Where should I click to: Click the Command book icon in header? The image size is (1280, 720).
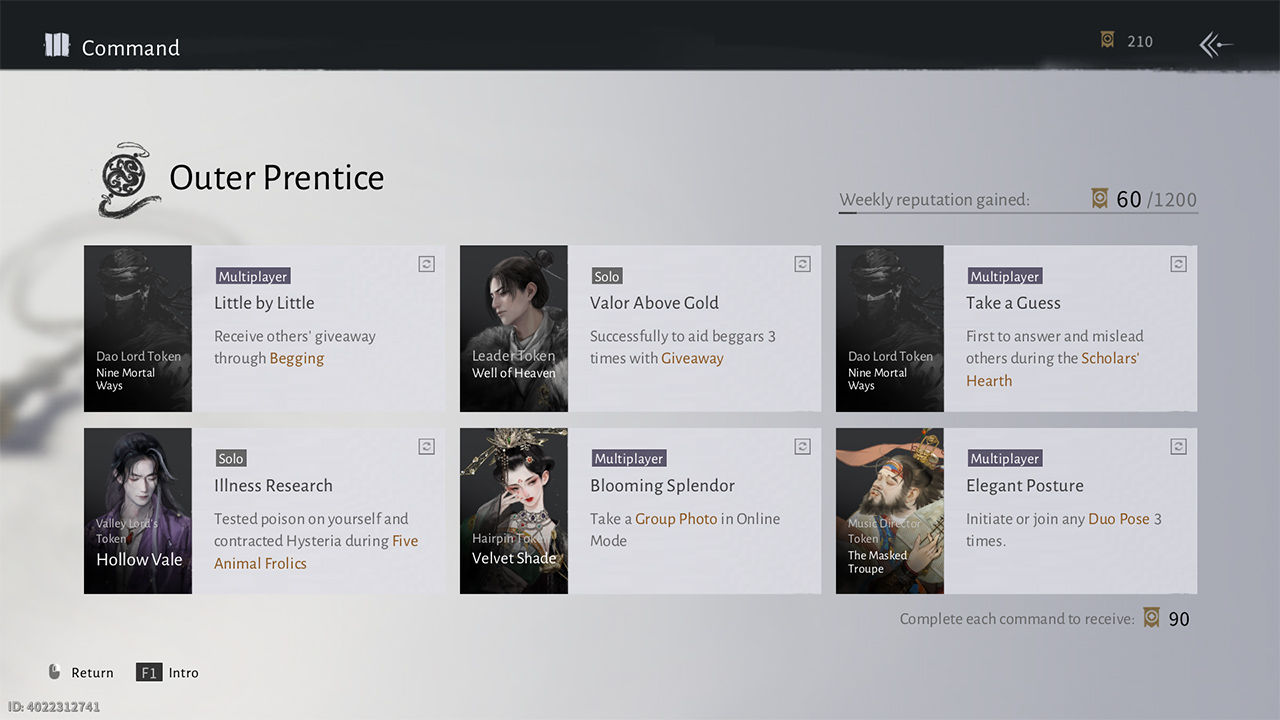(x=57, y=46)
